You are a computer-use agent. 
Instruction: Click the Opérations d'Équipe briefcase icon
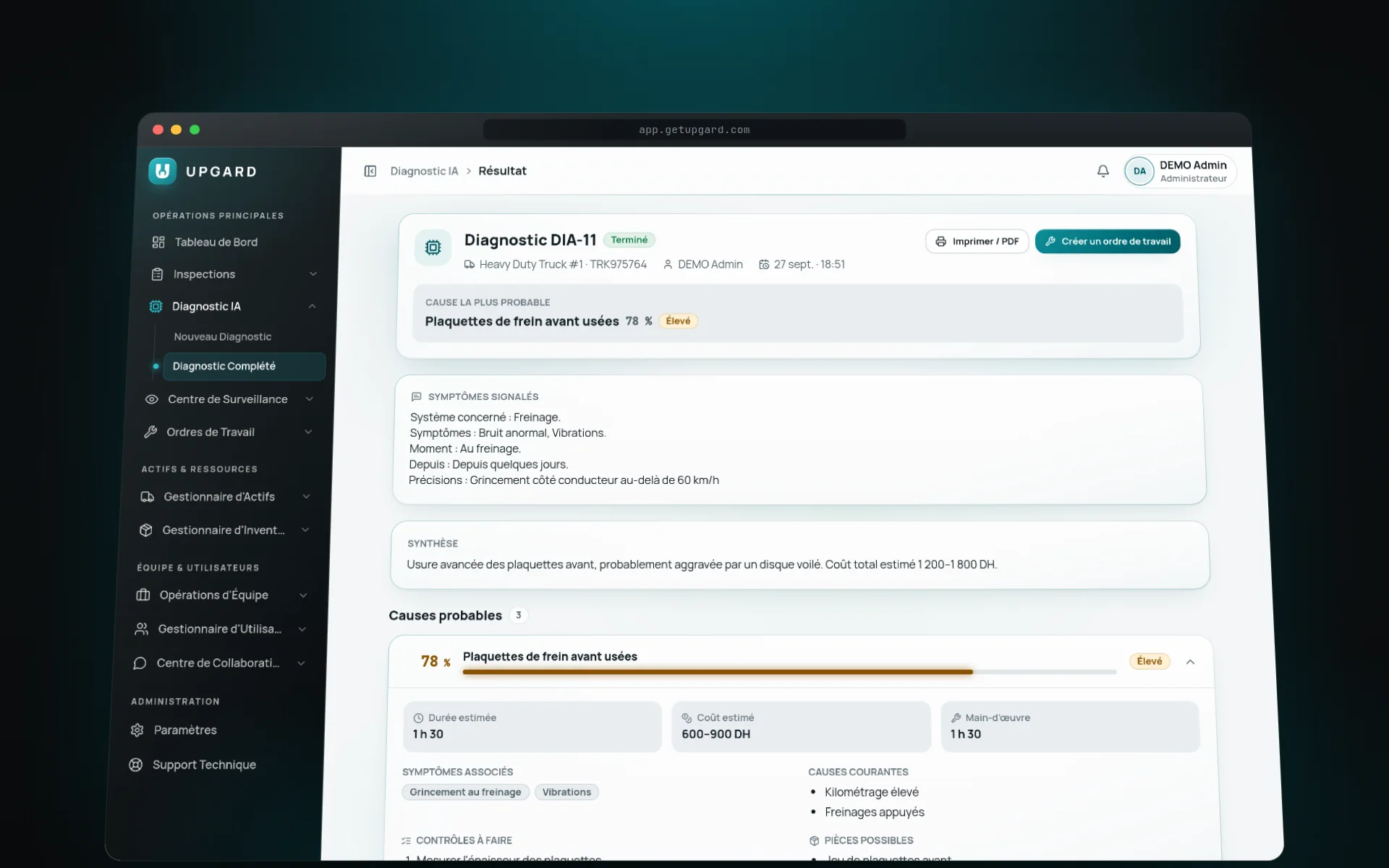click(143, 595)
